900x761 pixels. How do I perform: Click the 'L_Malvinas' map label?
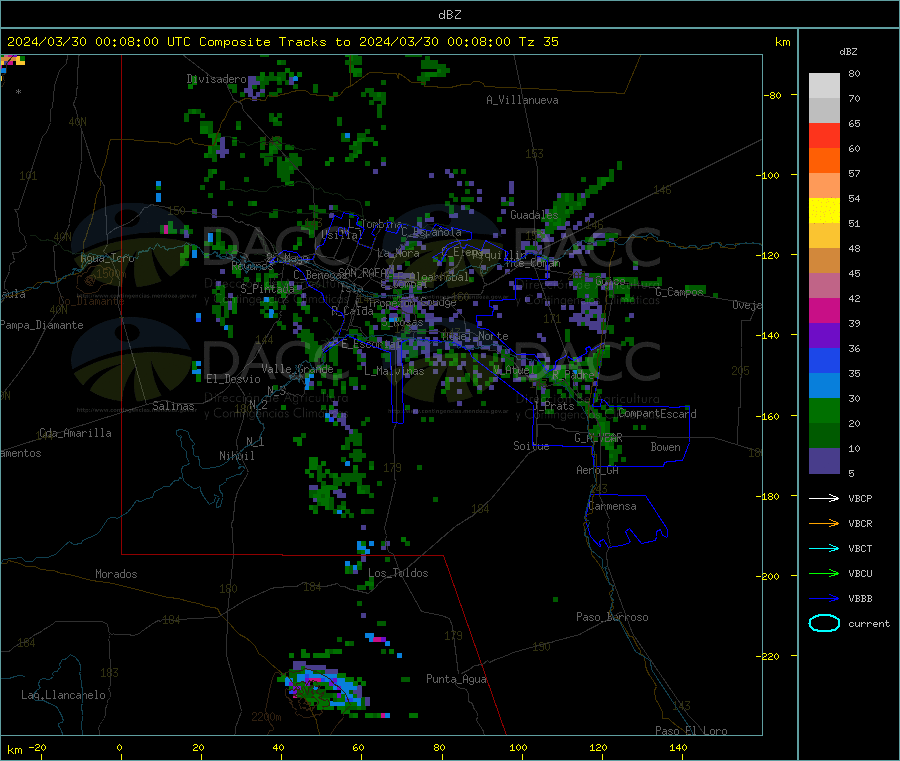(394, 371)
